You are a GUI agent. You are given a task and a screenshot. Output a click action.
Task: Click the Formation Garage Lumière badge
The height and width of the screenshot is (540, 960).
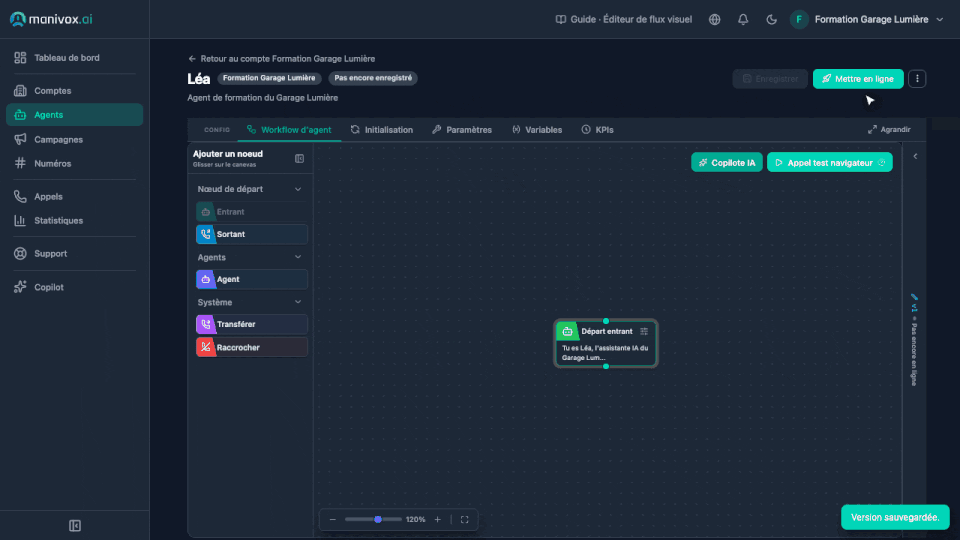coord(269,78)
